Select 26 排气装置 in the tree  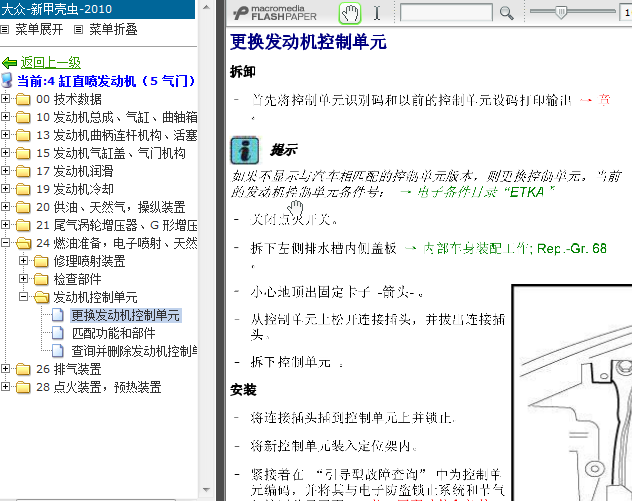click(69, 369)
